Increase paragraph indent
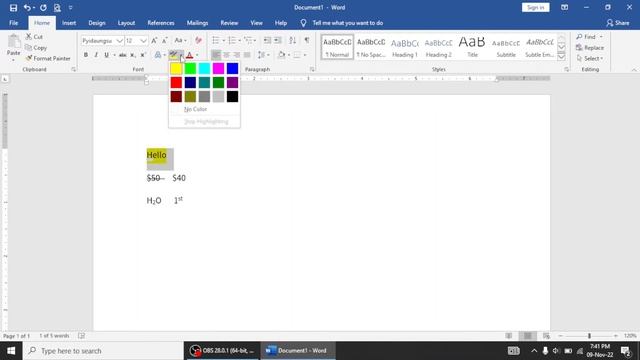The height and width of the screenshot is (360, 640). [278, 40]
